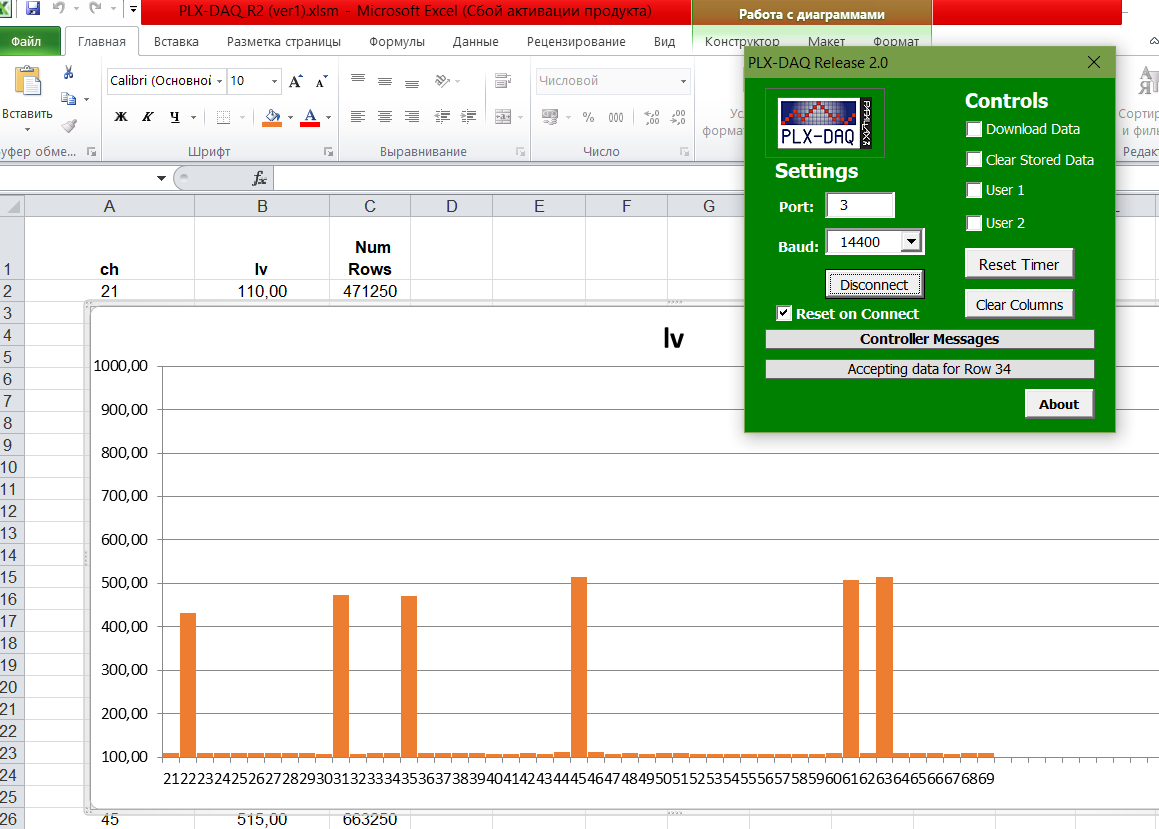Open the underline style dropdown arrow
Viewport: 1159px width, 829px height.
[x=194, y=117]
